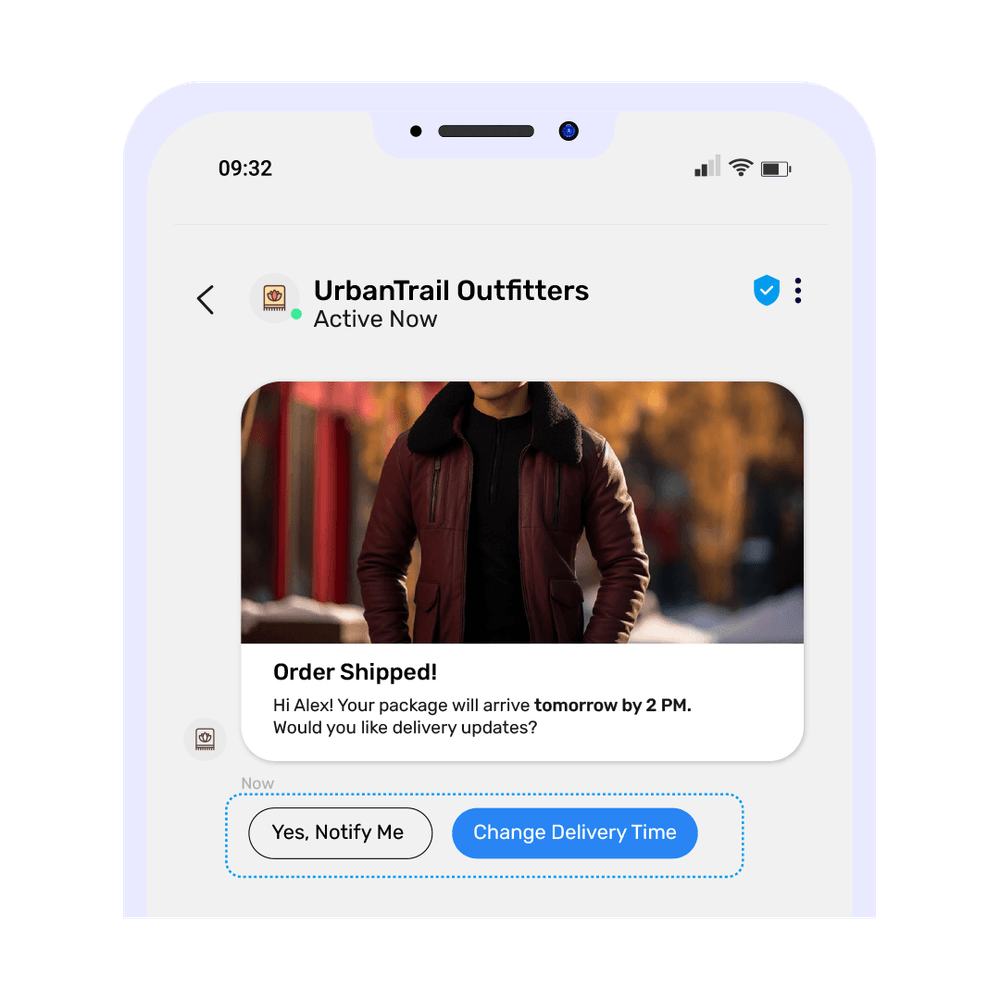Tap the Active Now status text
This screenshot has height=1000, width=1000.
(x=375, y=319)
